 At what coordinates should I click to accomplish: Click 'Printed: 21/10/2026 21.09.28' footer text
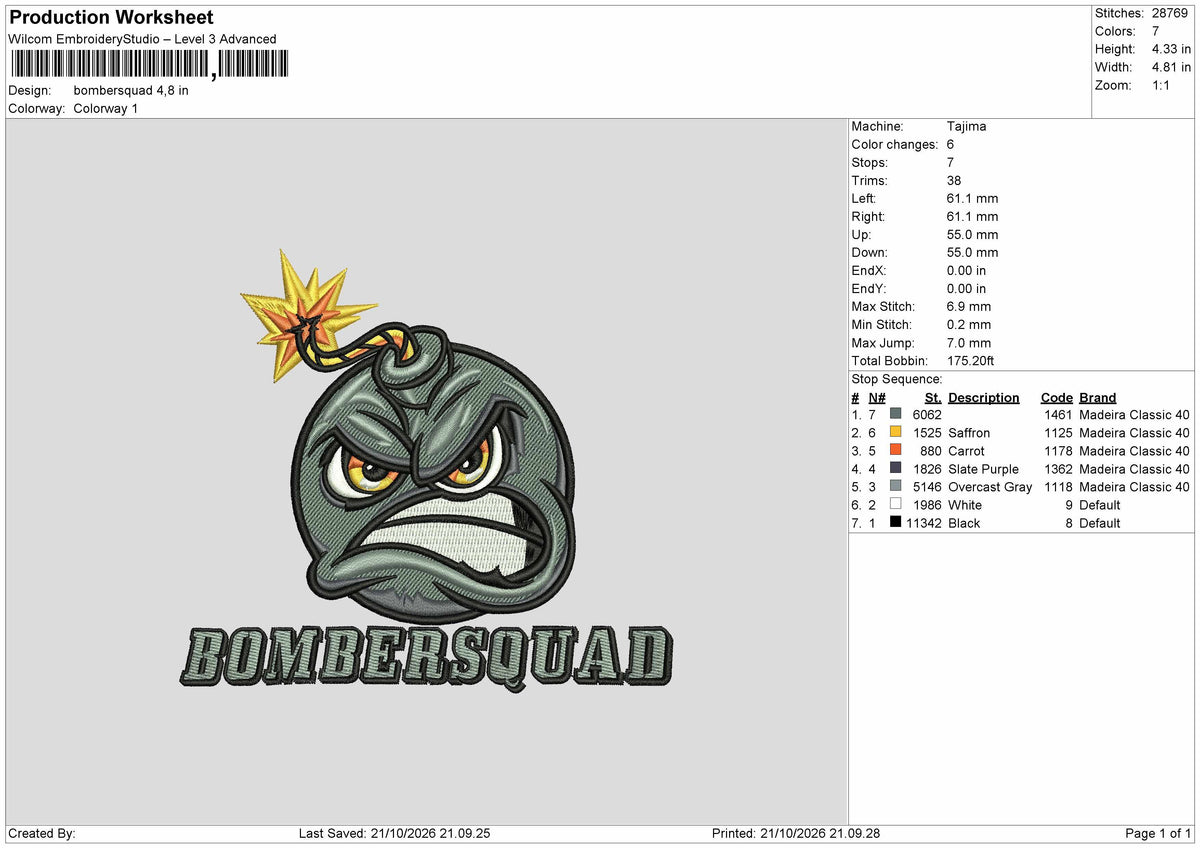[x=796, y=833]
